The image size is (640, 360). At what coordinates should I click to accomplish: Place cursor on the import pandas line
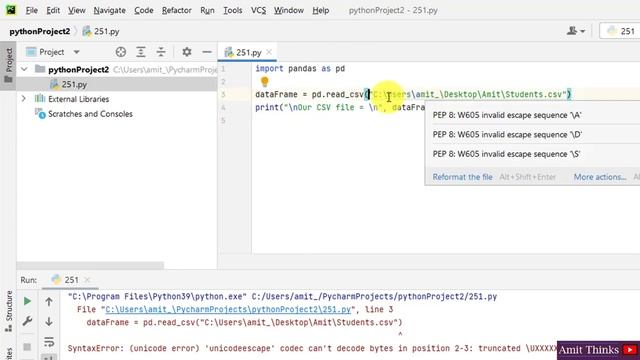click(300, 69)
